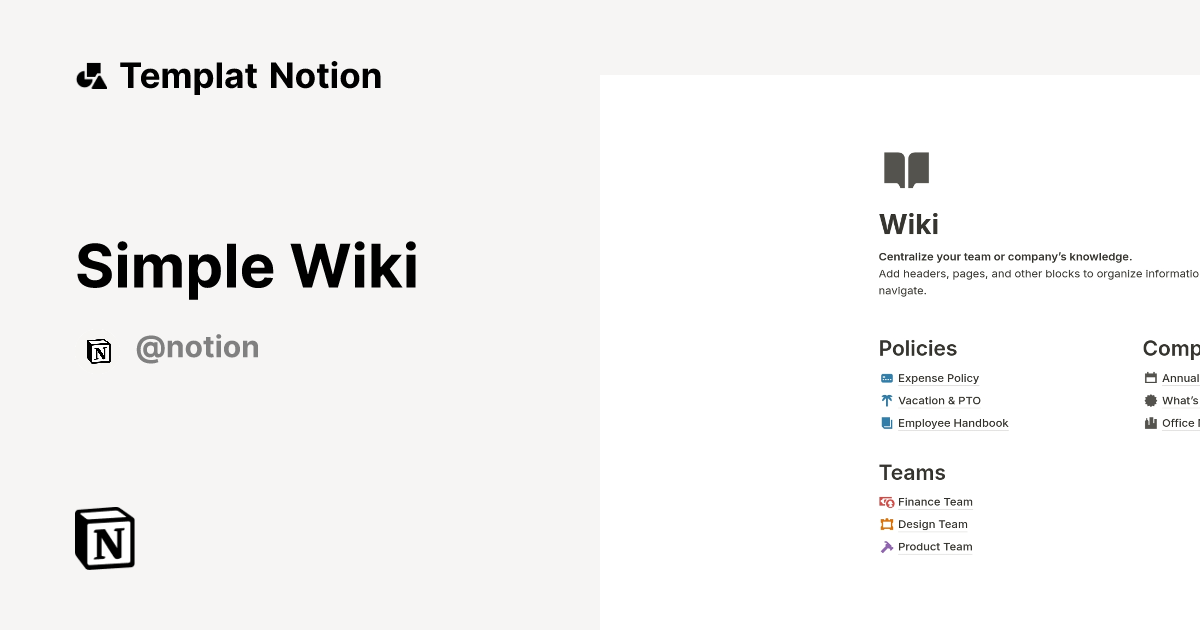This screenshot has width=1200, height=630.
Task: Click the blue book icon next to Employee Handbook
Action: pos(886,422)
